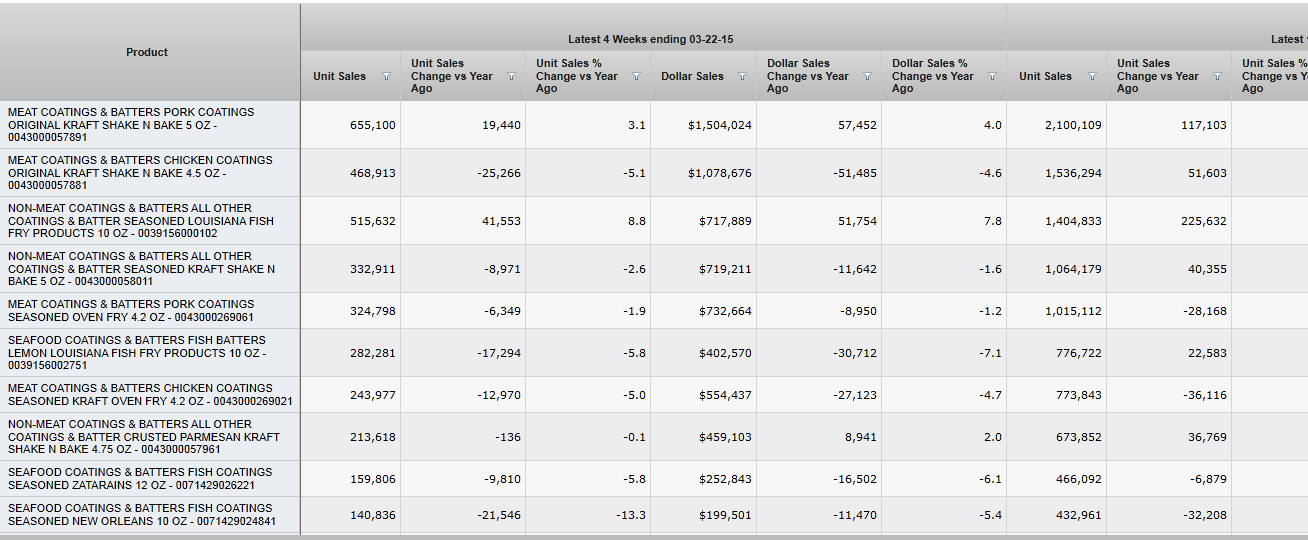Screen dimensions: 1308x540
Task: Open filter for first Unit Sales column
Action: tap(386, 77)
